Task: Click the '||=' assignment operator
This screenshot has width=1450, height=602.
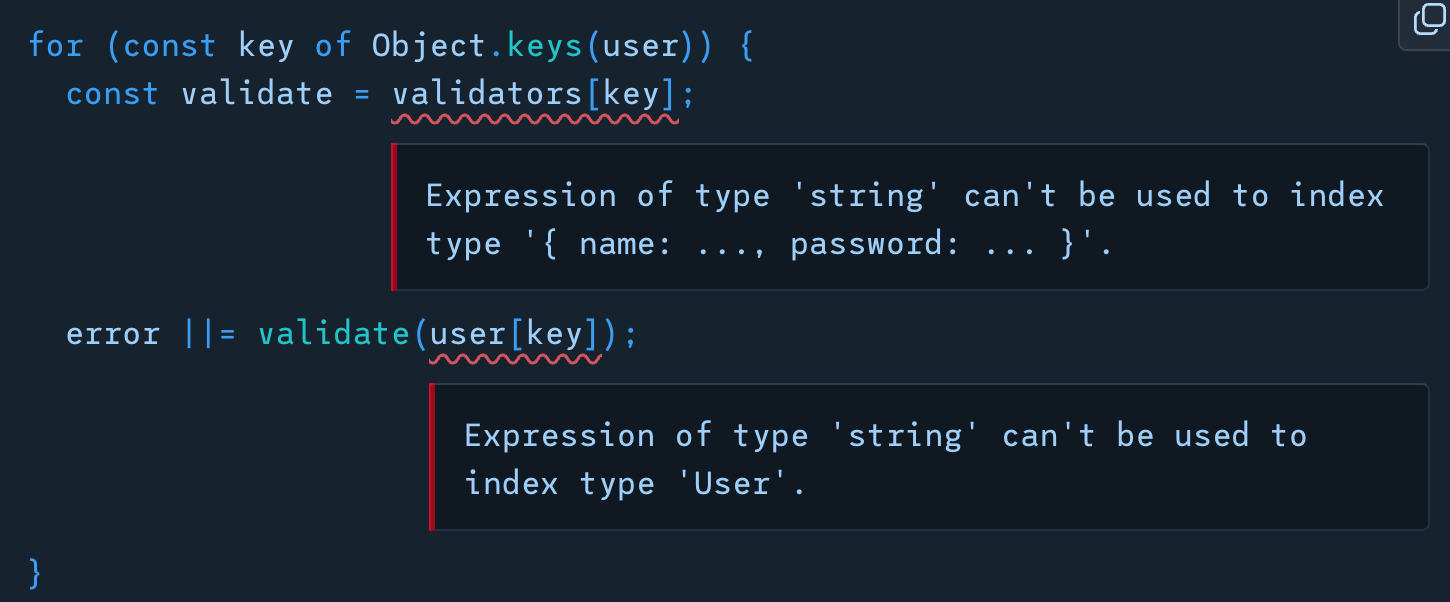Action: coord(208,333)
